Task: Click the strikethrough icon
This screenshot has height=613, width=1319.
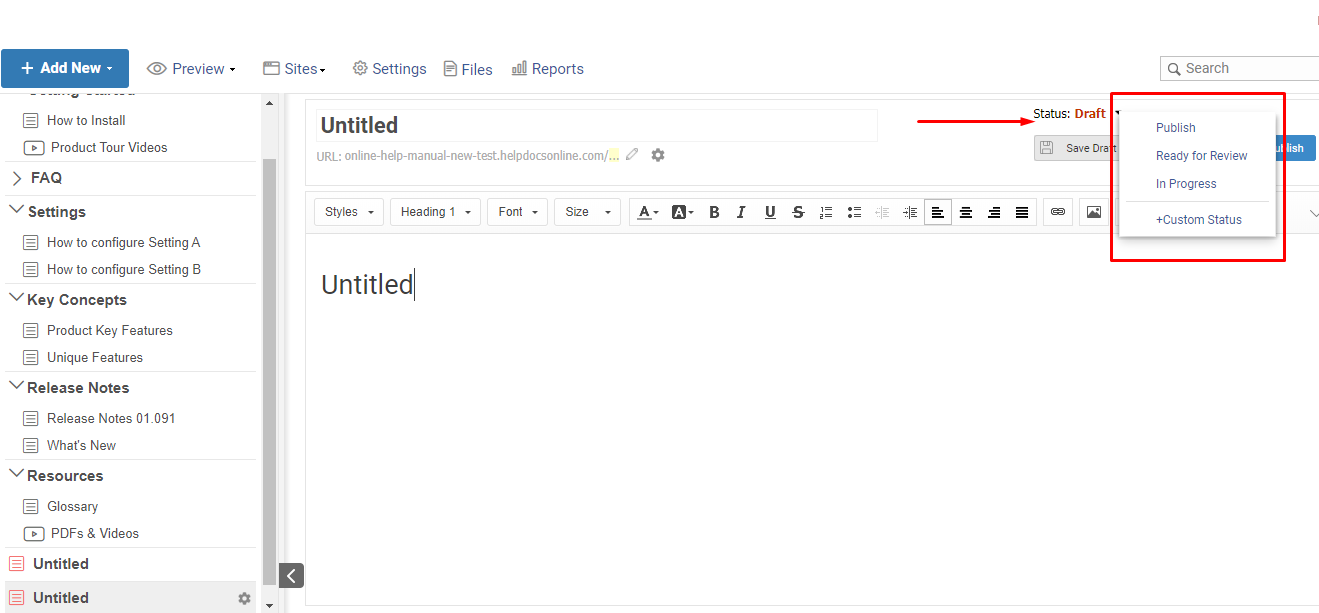Action: (x=798, y=212)
